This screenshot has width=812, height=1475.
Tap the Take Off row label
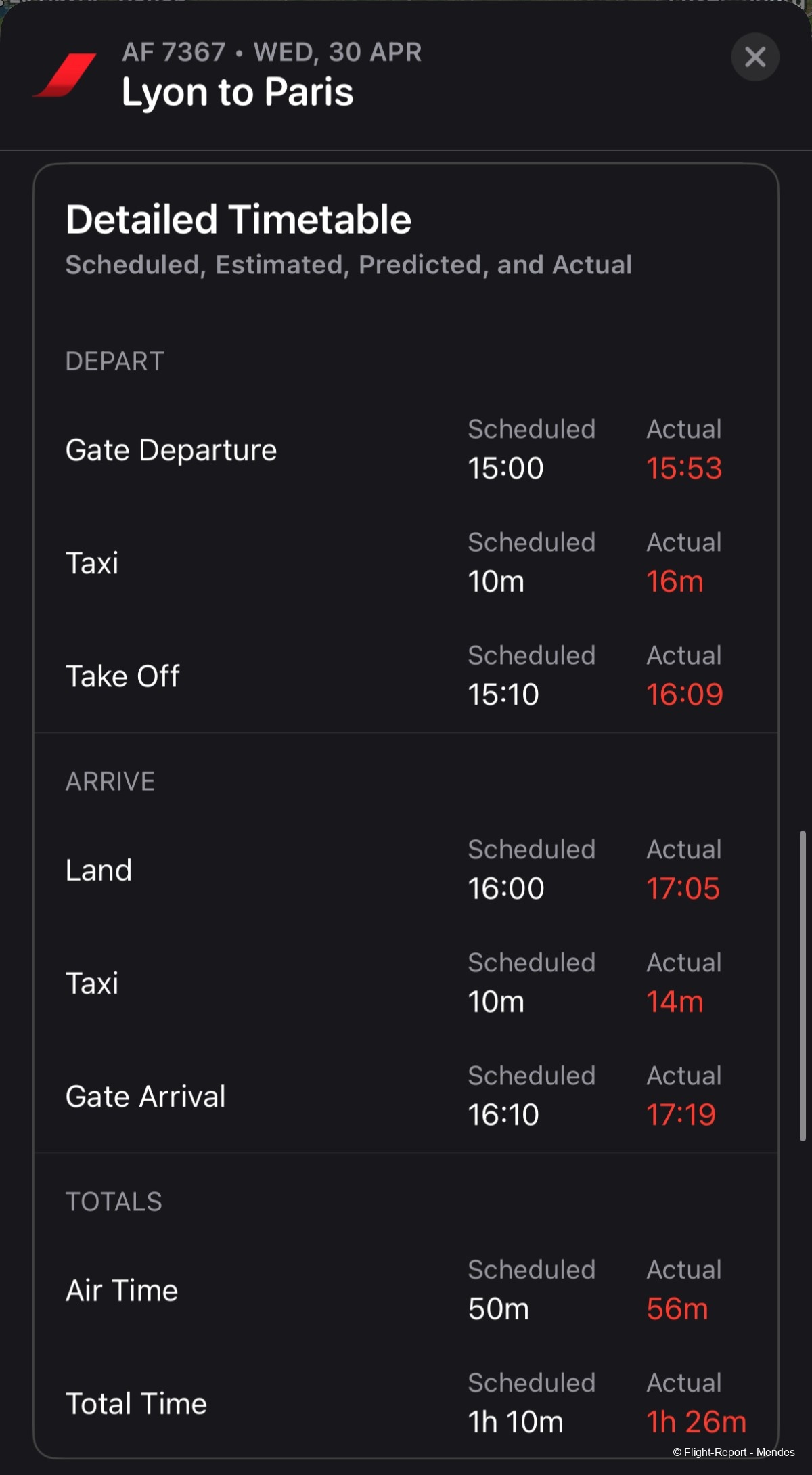(122, 676)
